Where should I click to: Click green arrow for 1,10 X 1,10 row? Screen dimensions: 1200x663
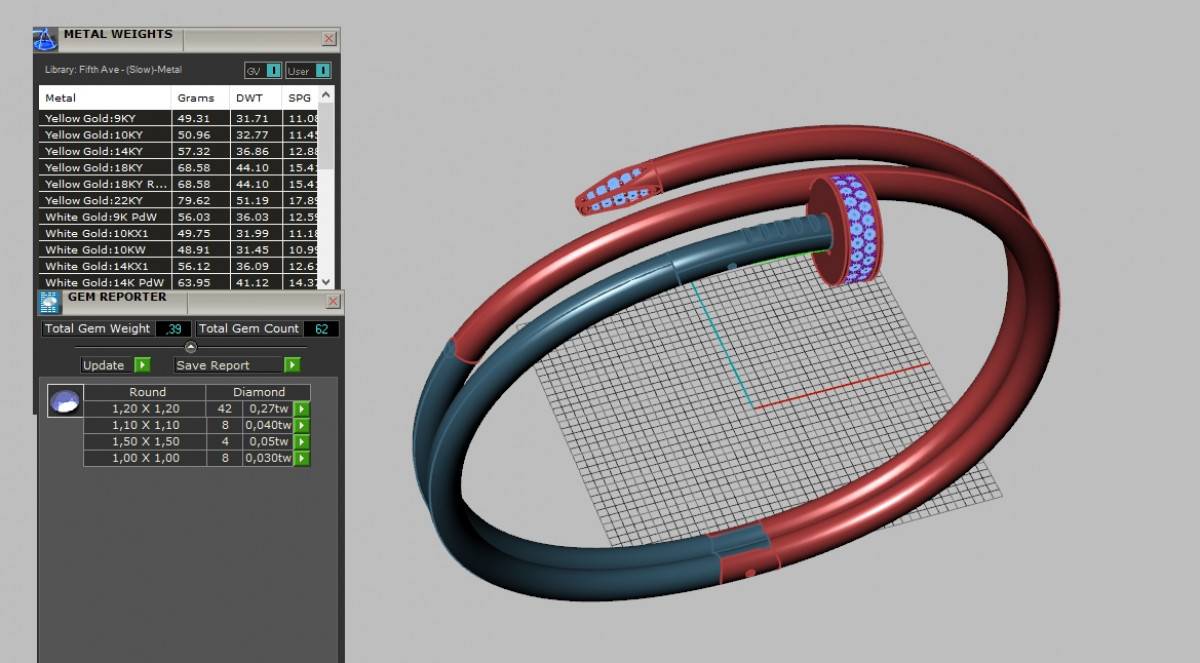301,426
